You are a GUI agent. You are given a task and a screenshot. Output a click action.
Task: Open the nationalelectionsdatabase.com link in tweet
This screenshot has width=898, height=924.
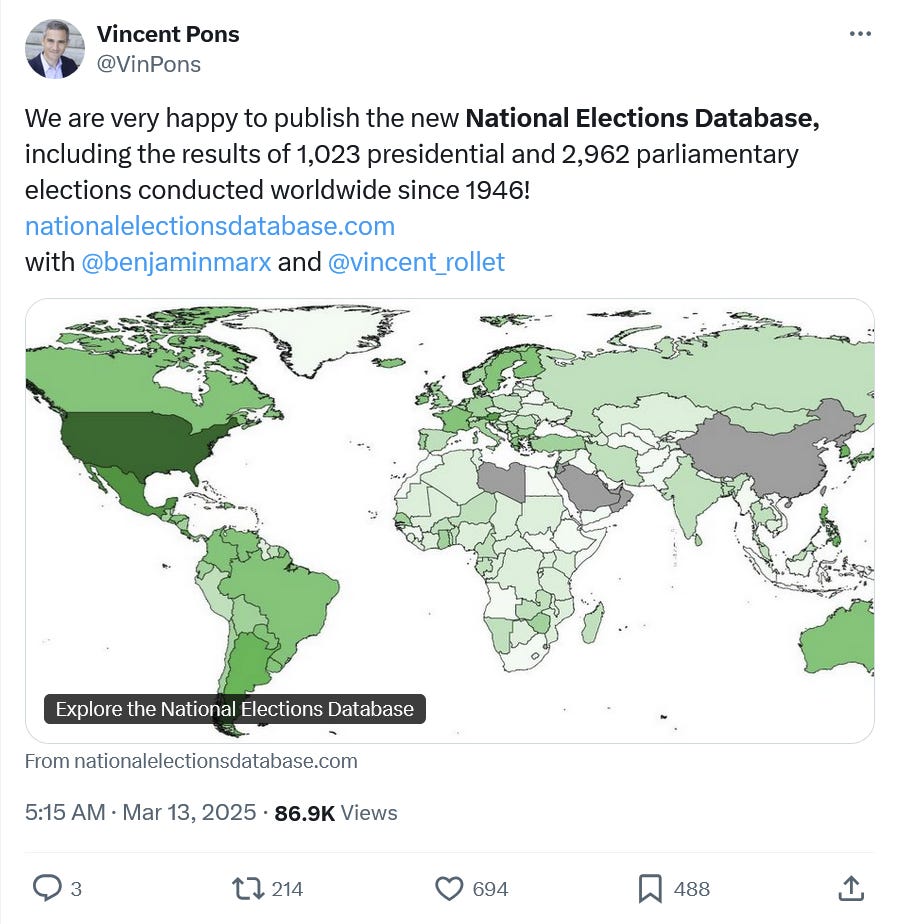210,226
